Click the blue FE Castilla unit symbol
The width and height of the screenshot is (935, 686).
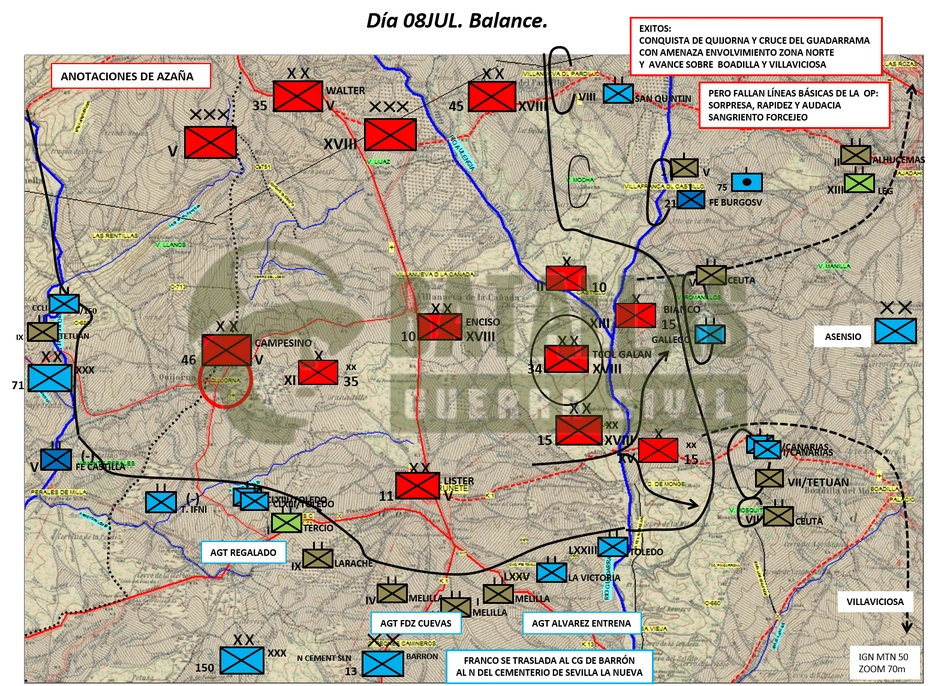click(56, 459)
